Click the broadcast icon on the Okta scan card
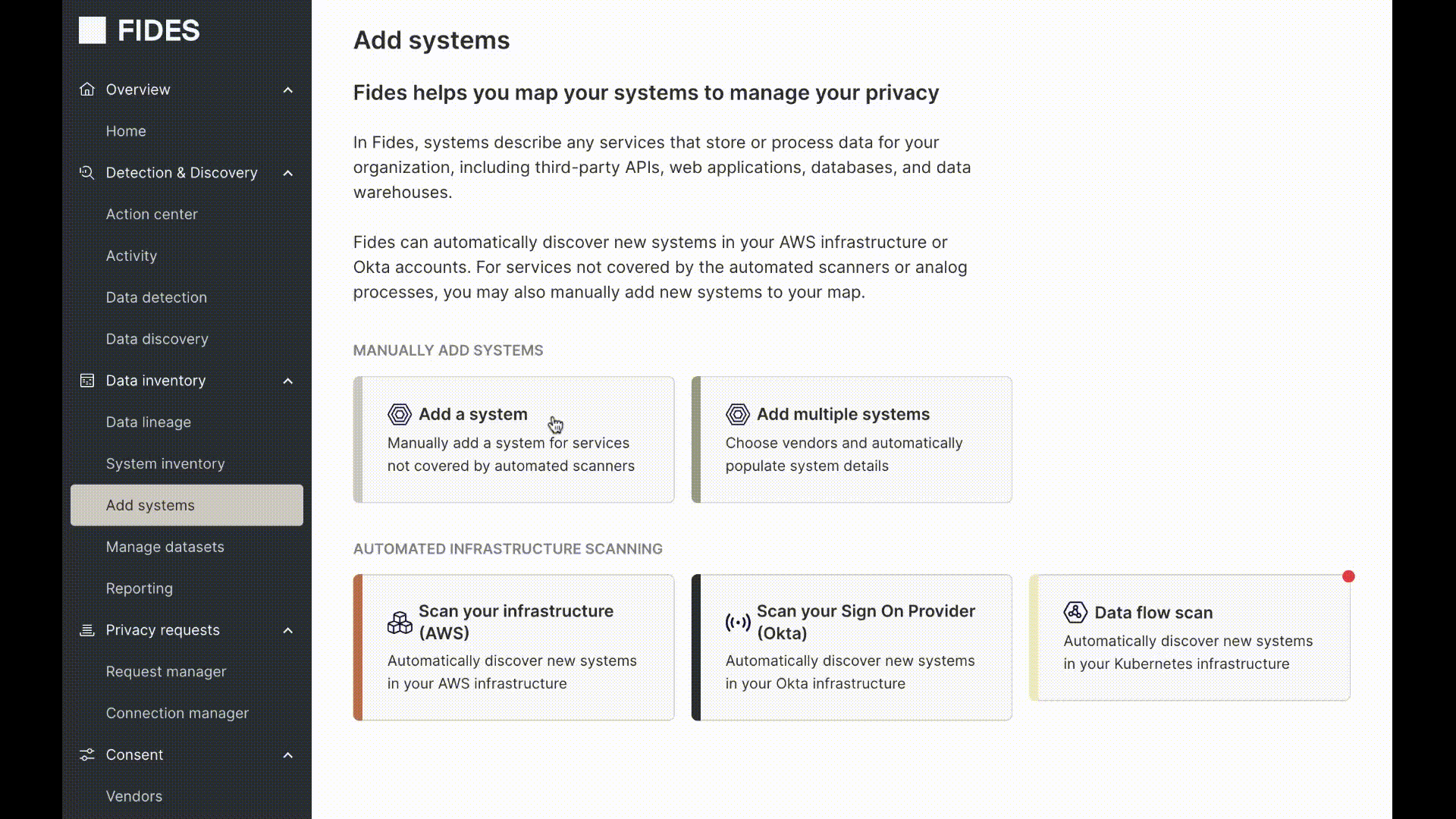Screen dimensions: 1456x819 click(x=738, y=623)
